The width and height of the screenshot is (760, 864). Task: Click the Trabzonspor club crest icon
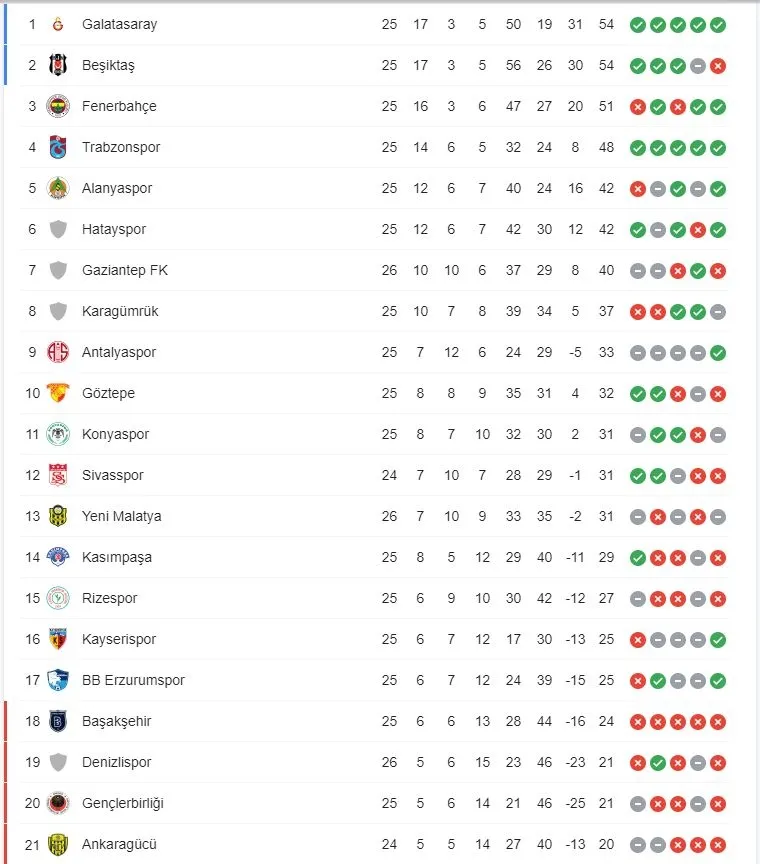click(x=58, y=147)
